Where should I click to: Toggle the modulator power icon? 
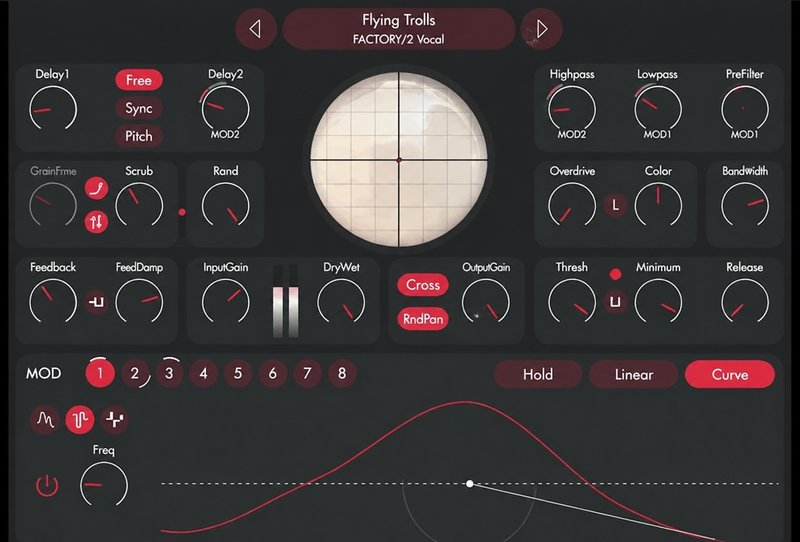tap(47, 485)
